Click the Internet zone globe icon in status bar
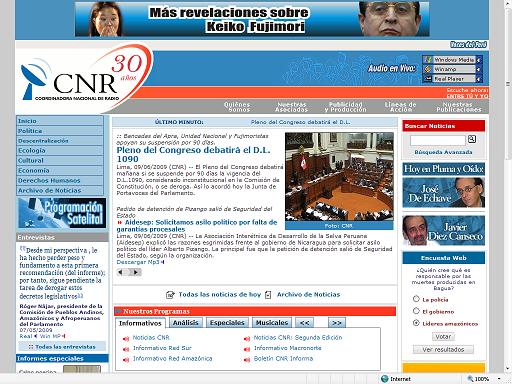Screen dimensions: 512x384 point(384,379)
